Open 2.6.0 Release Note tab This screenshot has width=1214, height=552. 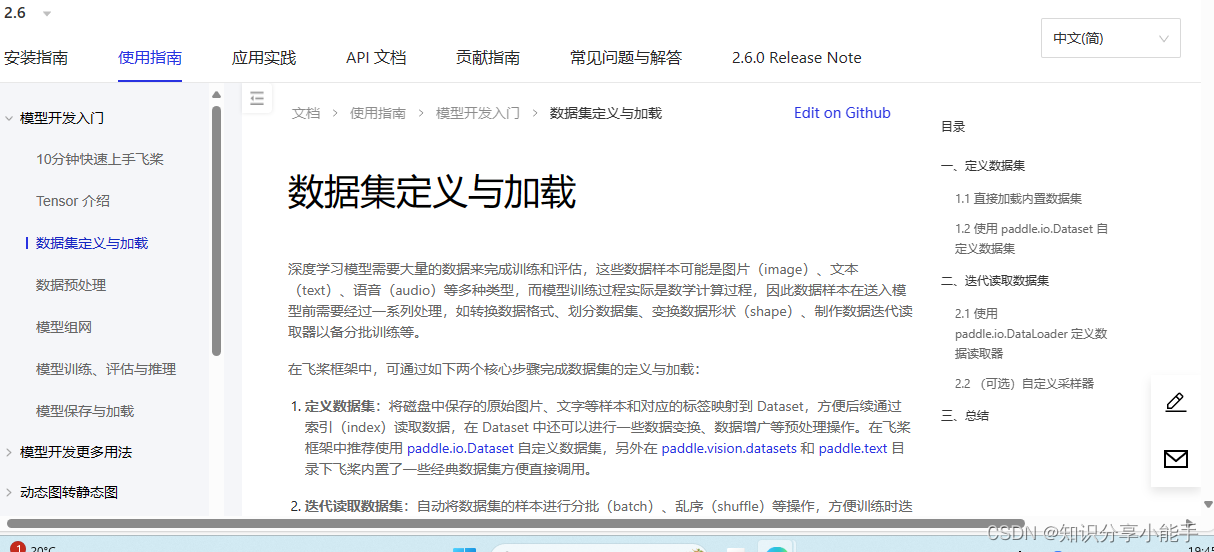(x=797, y=58)
